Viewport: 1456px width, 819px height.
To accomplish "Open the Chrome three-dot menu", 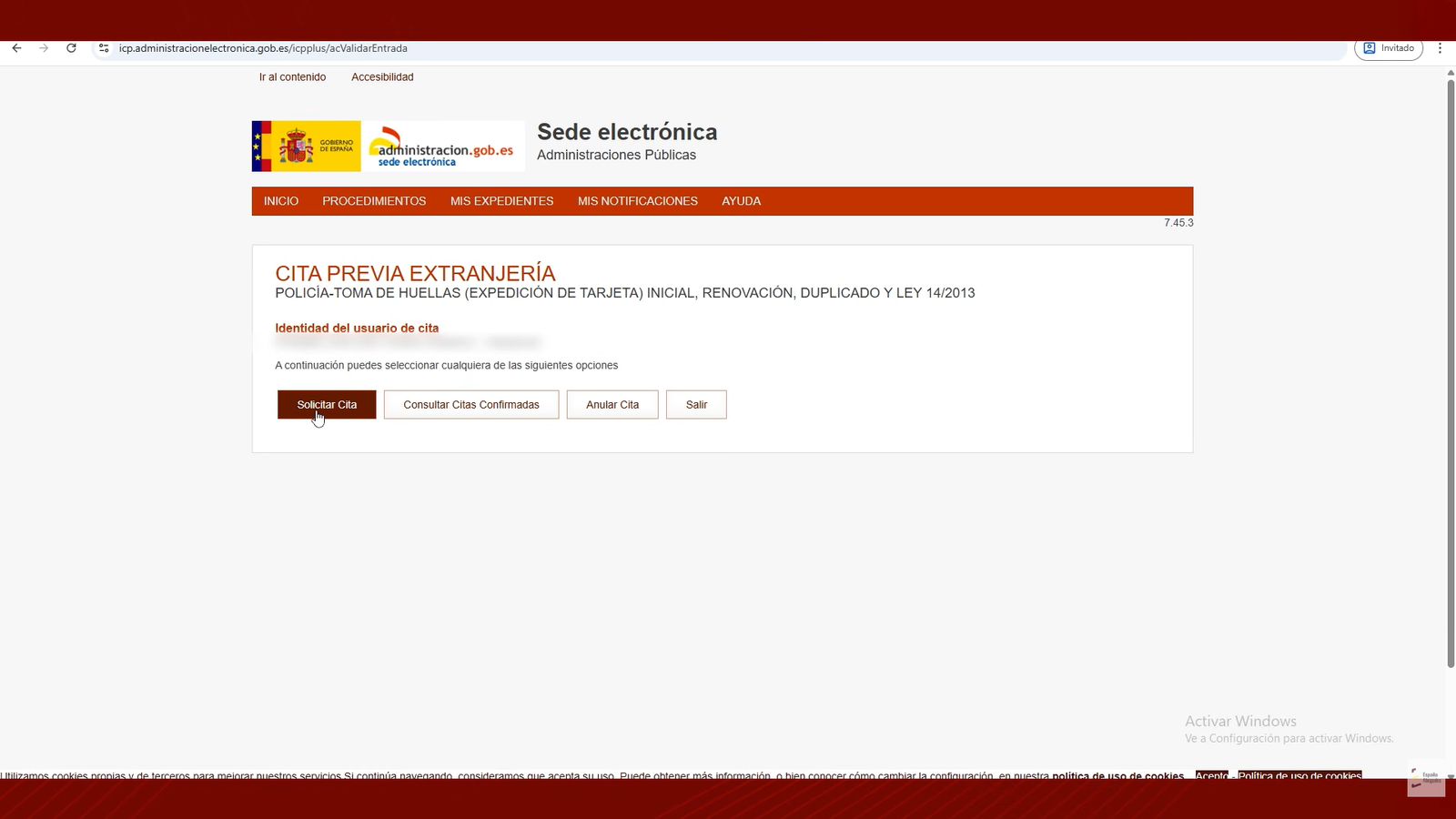I will coord(1440,48).
